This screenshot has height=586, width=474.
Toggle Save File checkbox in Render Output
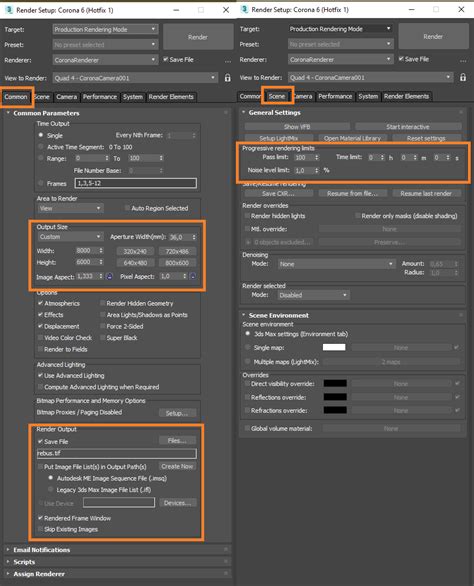40,441
